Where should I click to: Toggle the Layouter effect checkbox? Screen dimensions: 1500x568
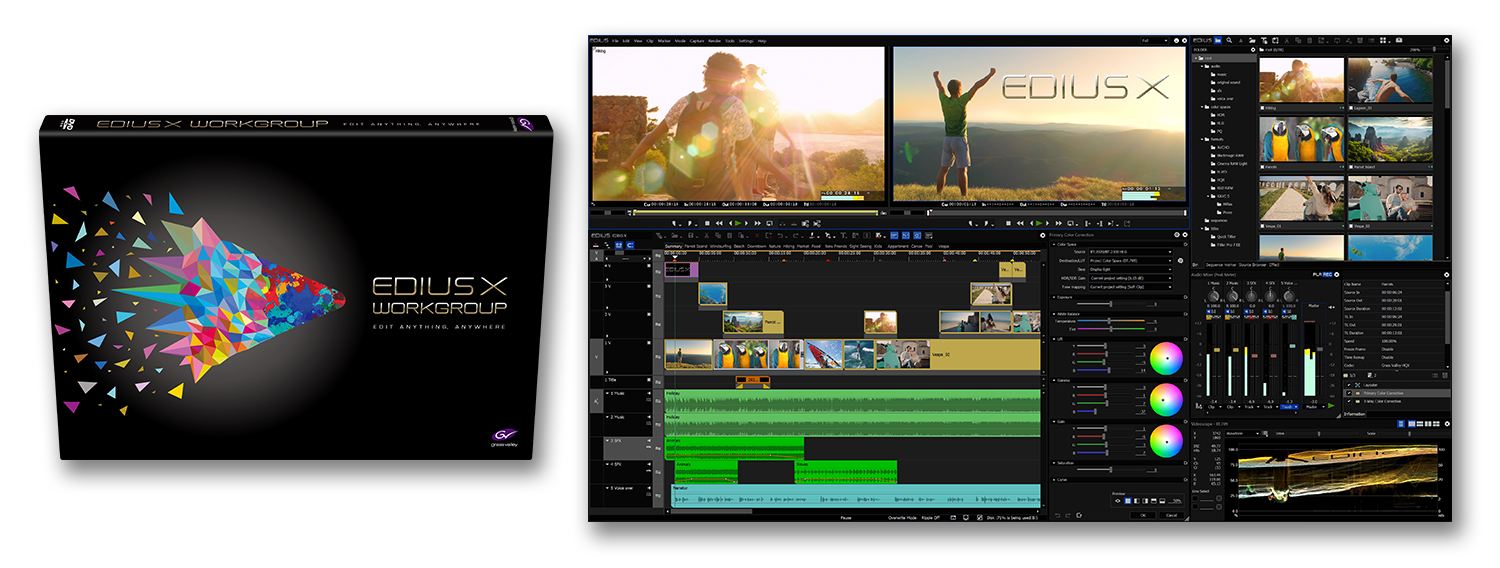click(1349, 385)
